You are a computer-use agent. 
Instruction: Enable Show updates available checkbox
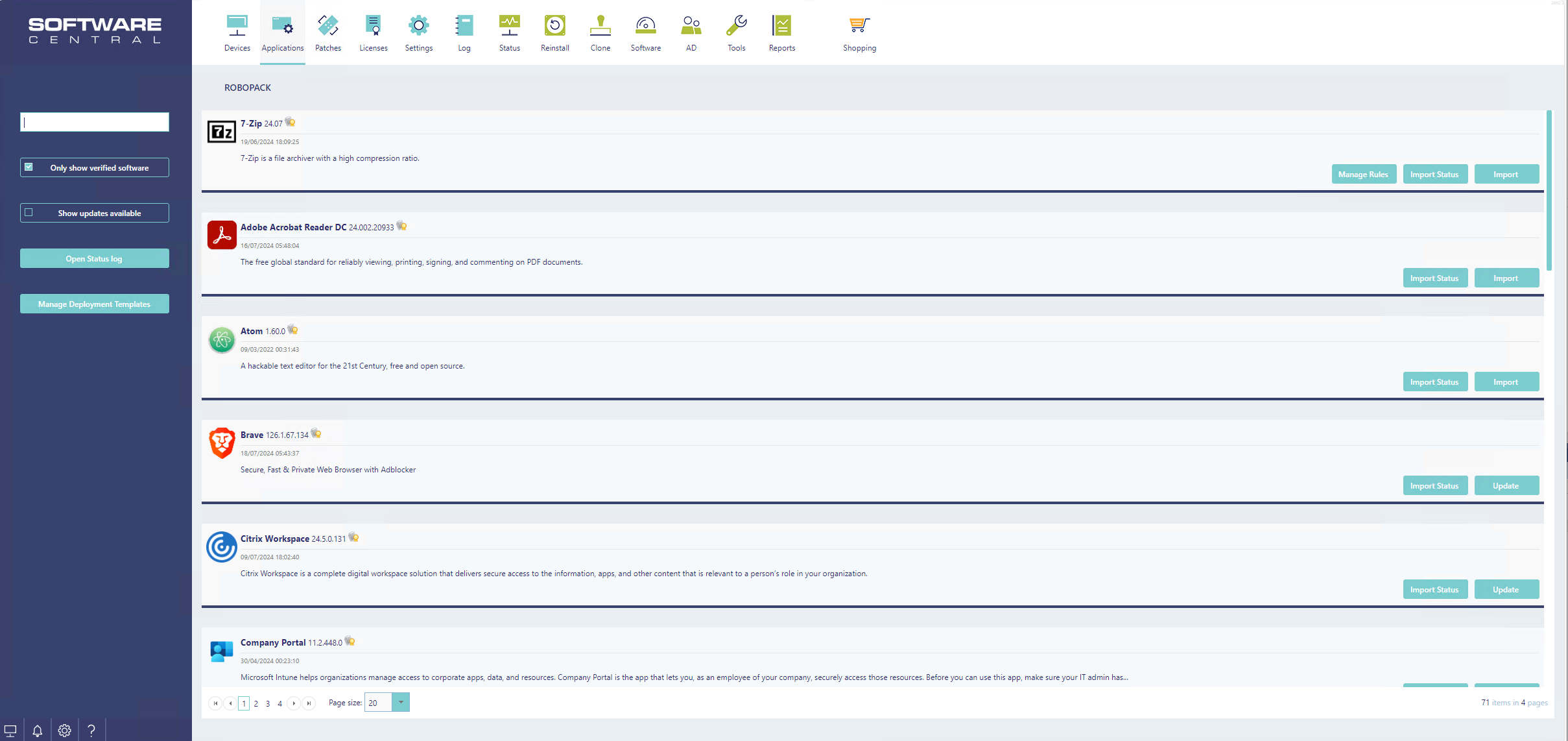click(x=29, y=212)
